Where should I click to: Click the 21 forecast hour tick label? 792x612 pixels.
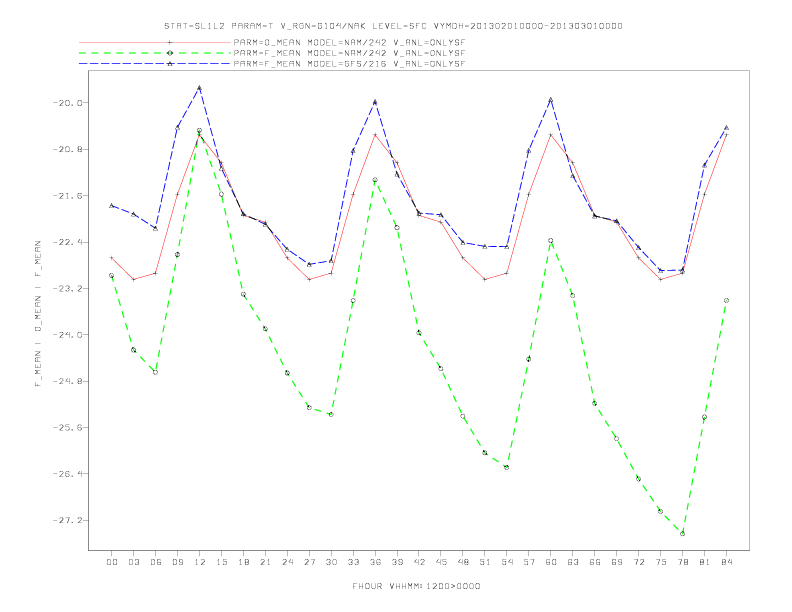pos(265,562)
